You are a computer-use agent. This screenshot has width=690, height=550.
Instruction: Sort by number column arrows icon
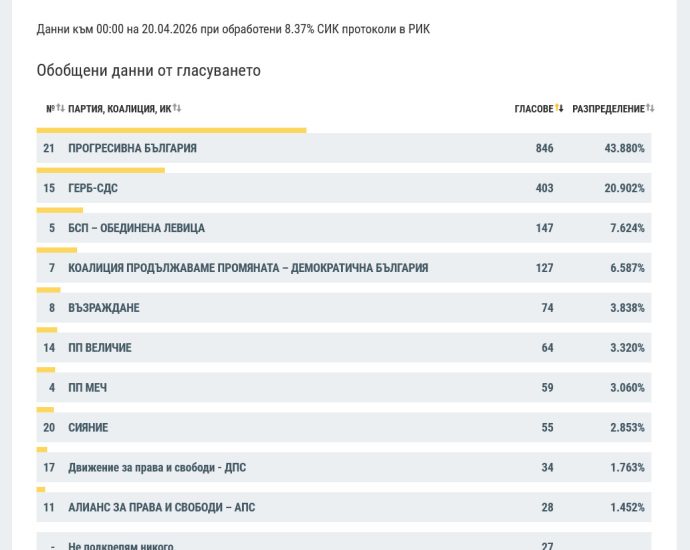click(60, 108)
